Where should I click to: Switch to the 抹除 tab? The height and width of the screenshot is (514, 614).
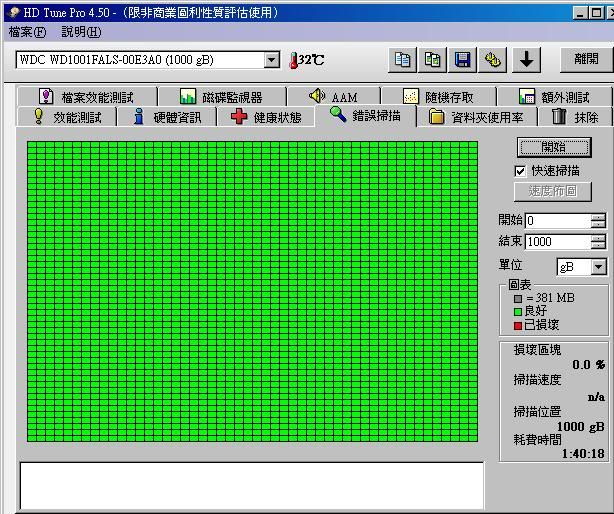pyautogui.click(x=575, y=117)
